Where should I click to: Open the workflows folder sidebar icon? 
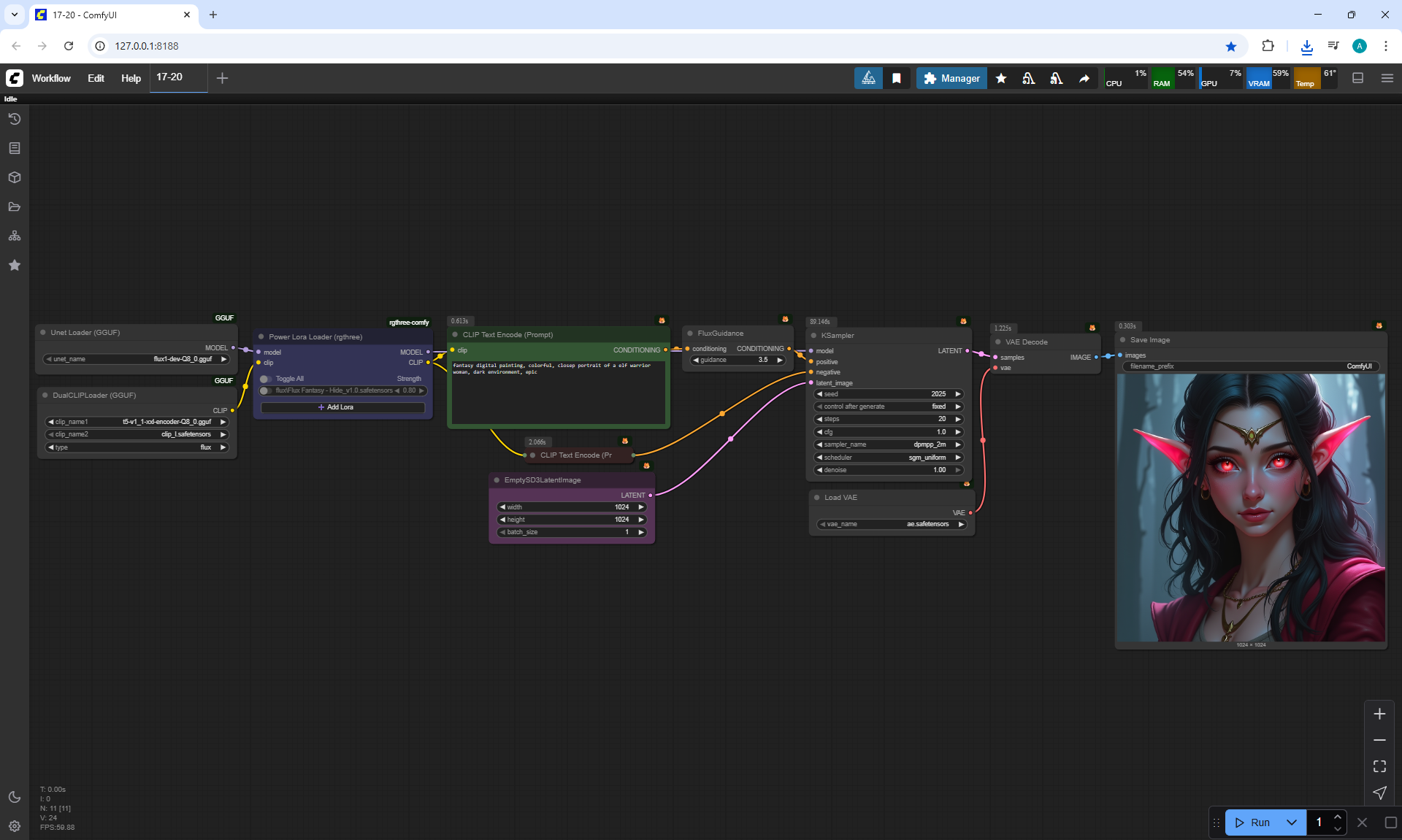tap(15, 207)
